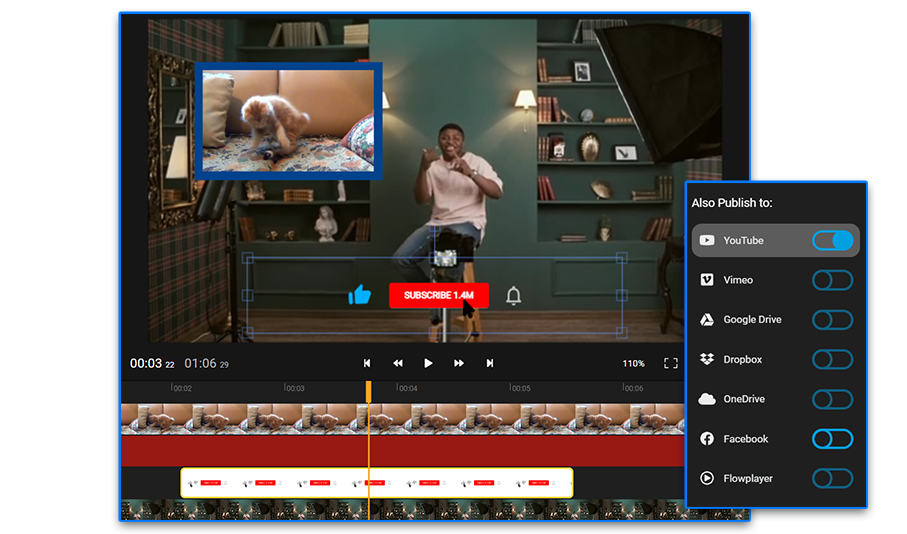
Task: Turn on the Google Drive toggle
Action: point(832,320)
